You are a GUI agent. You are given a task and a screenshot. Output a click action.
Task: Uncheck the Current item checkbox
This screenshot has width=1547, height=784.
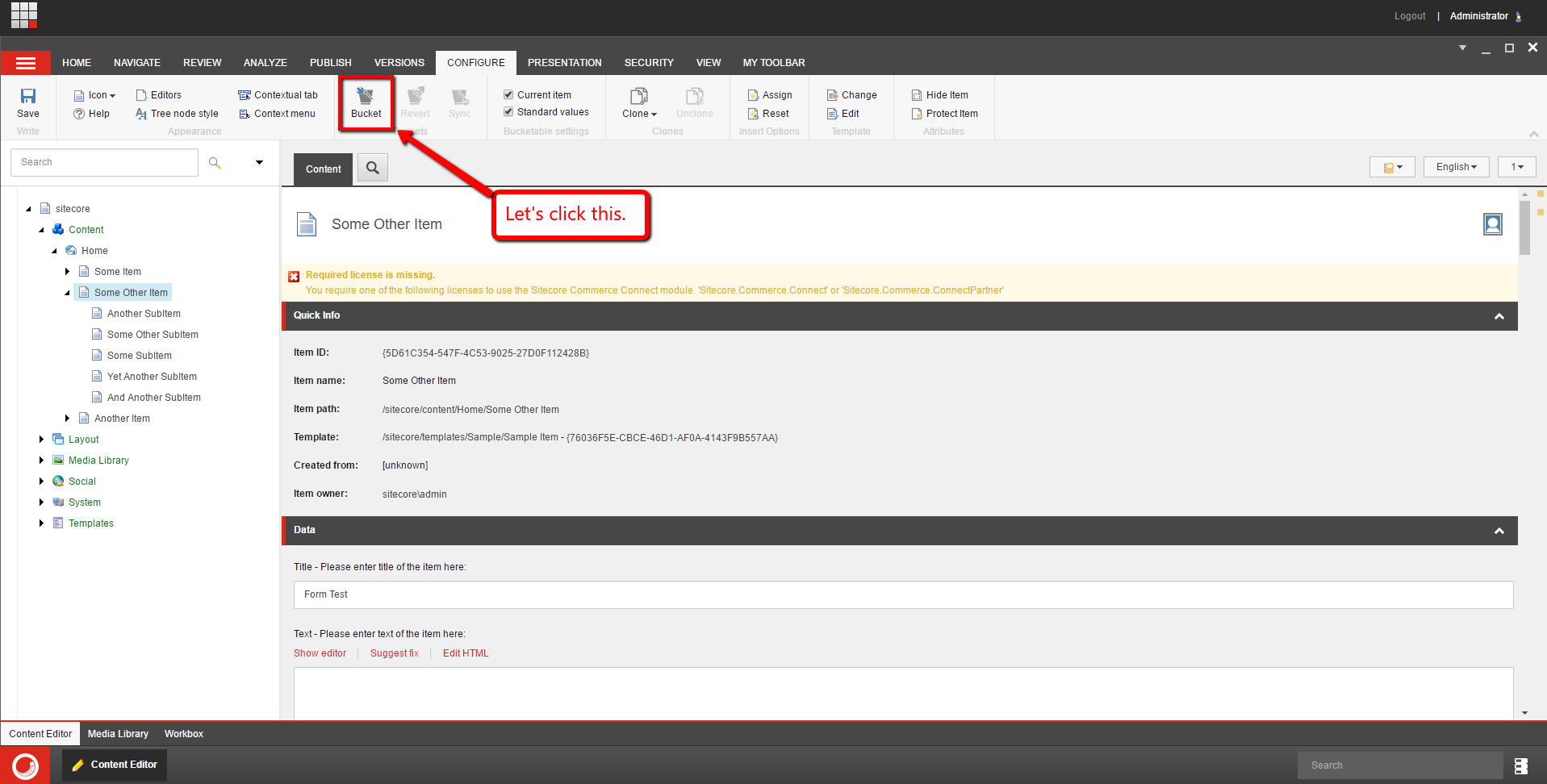(x=508, y=94)
